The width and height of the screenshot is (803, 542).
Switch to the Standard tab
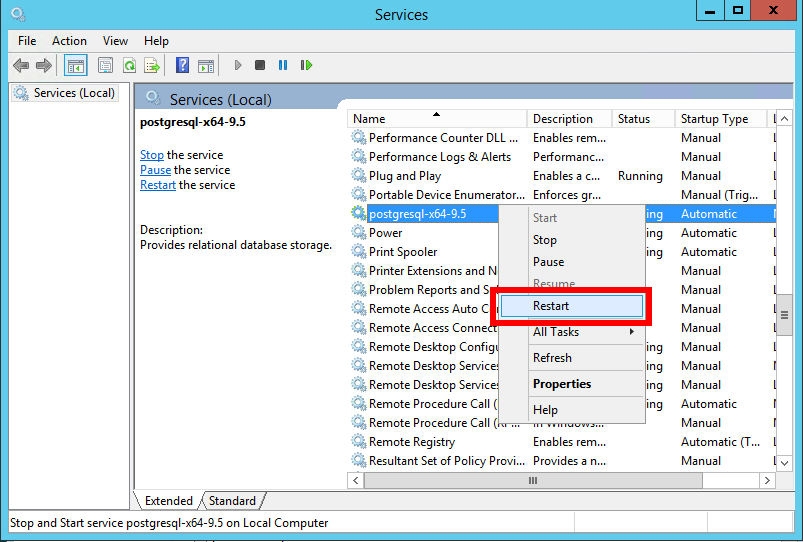[232, 501]
